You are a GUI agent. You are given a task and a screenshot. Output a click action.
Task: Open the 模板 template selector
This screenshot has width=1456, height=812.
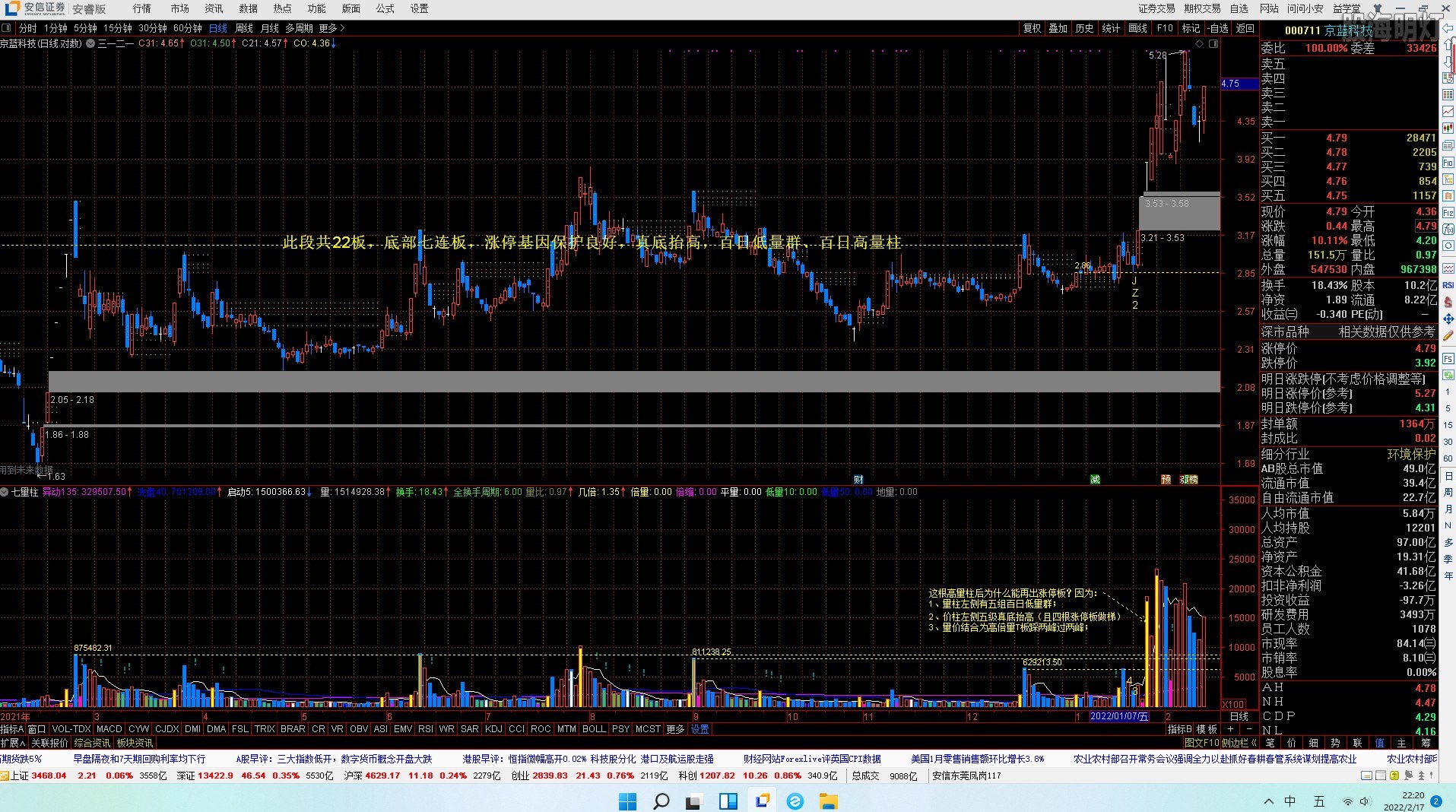point(1207,729)
